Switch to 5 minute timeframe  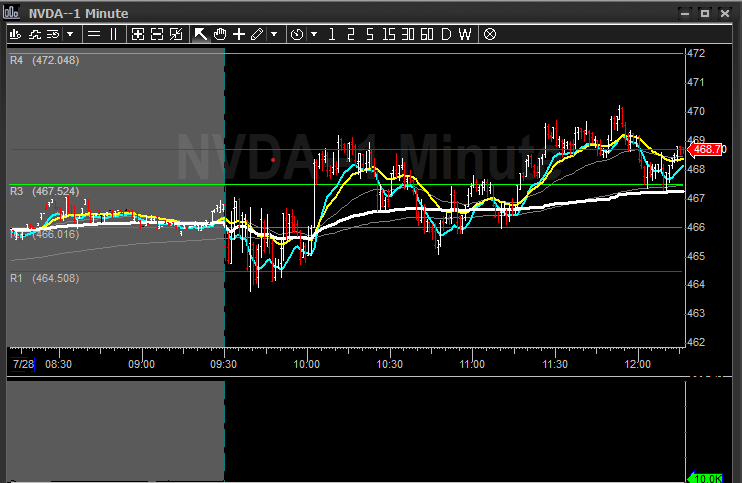[x=370, y=34]
